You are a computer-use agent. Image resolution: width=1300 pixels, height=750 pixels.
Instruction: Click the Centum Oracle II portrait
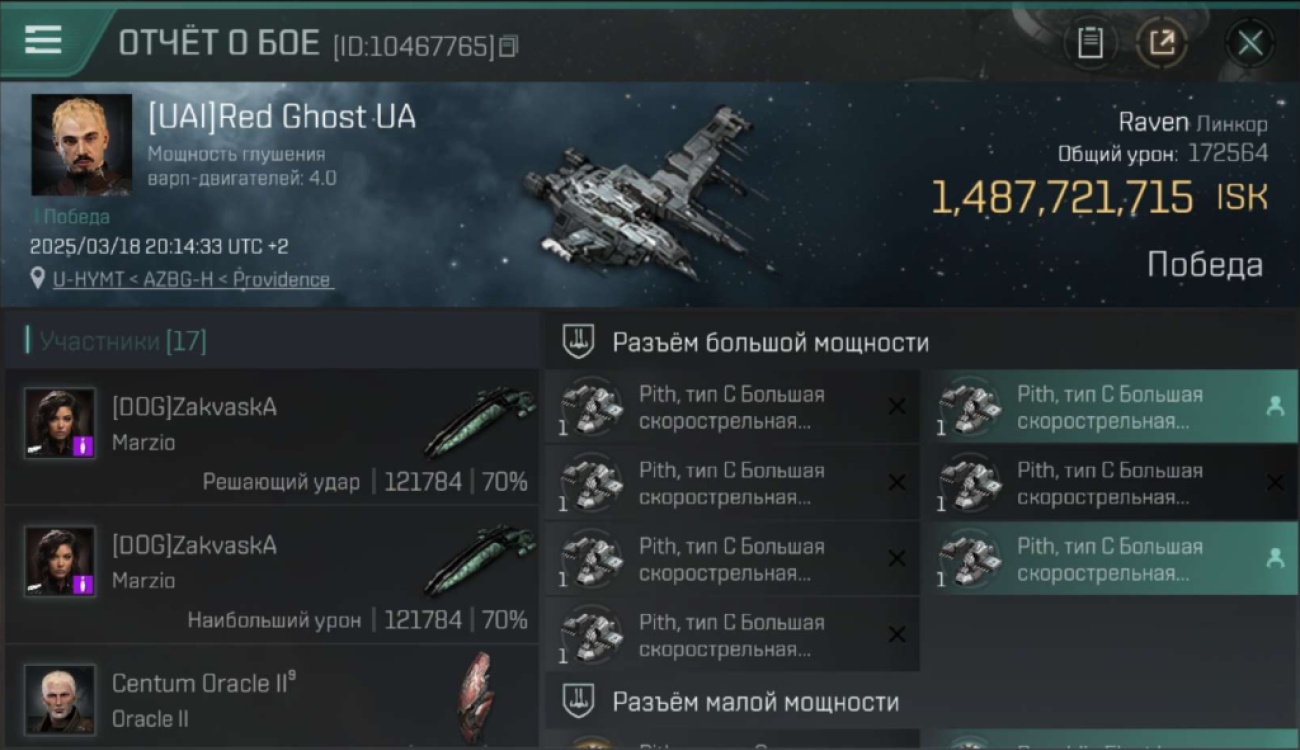(x=60, y=699)
